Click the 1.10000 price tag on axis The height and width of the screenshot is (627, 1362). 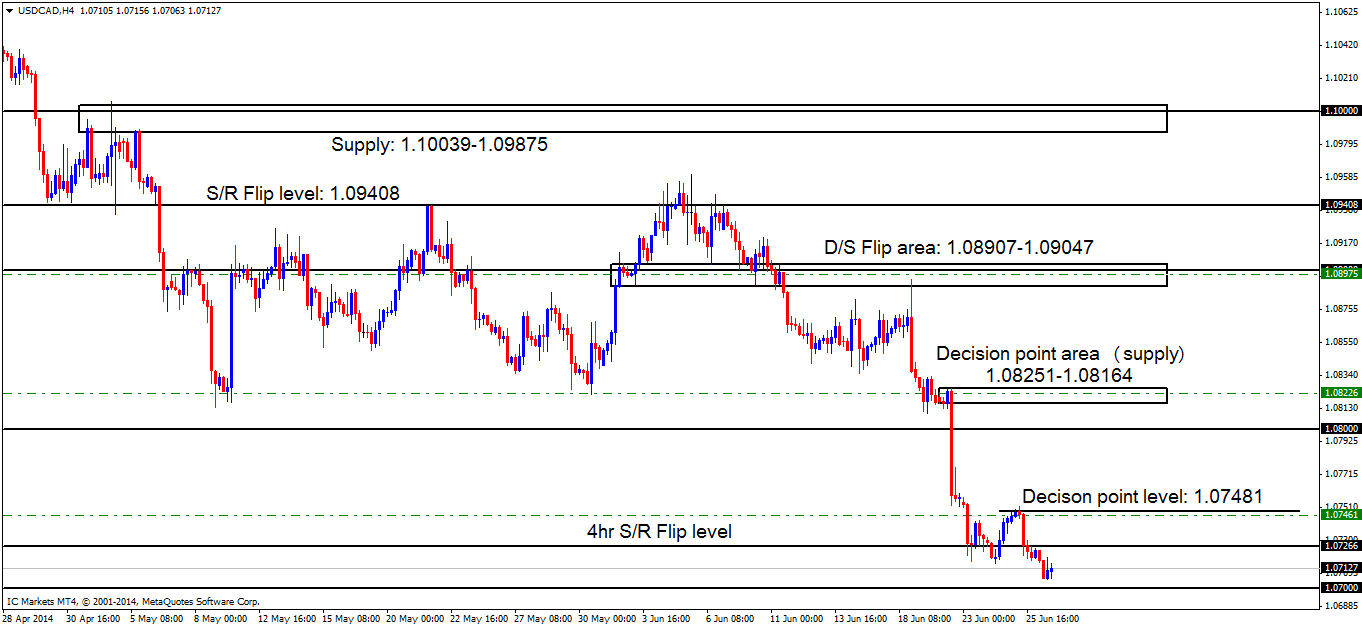click(1340, 110)
